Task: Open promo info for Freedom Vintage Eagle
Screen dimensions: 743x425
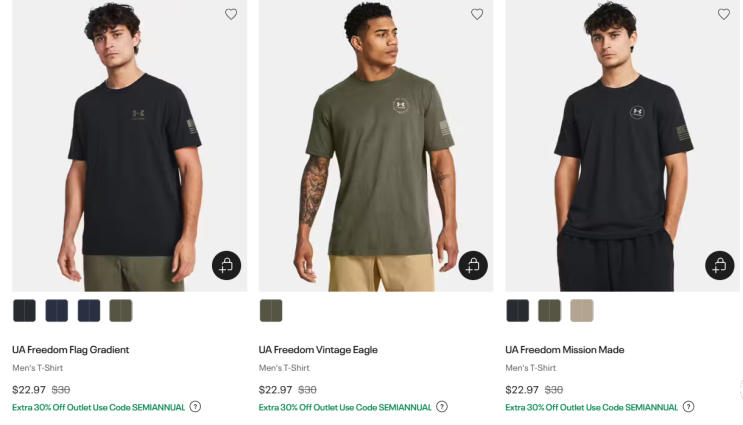Action: coord(442,407)
